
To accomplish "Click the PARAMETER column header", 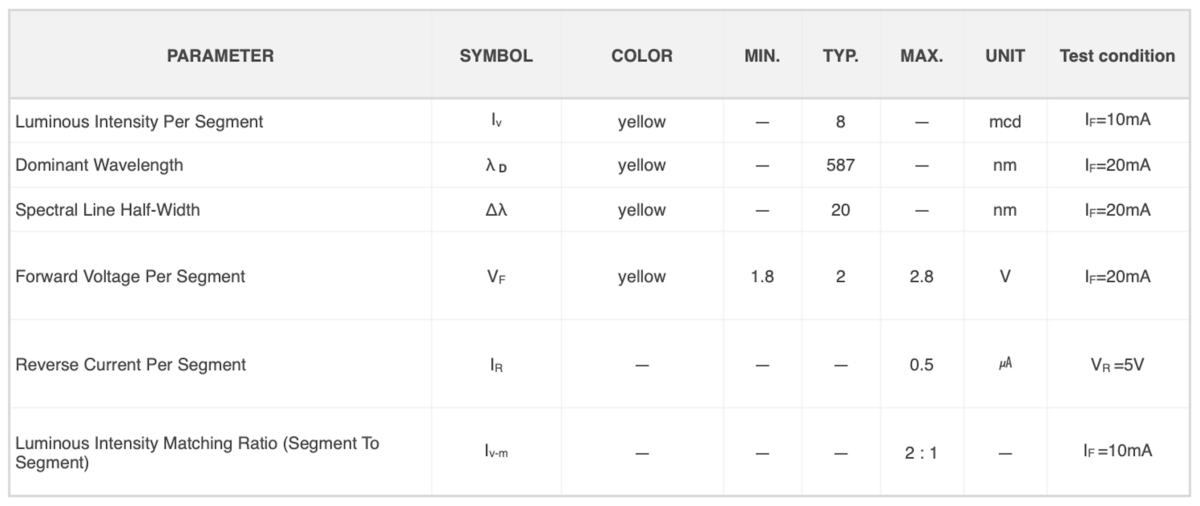I will tap(220, 56).
